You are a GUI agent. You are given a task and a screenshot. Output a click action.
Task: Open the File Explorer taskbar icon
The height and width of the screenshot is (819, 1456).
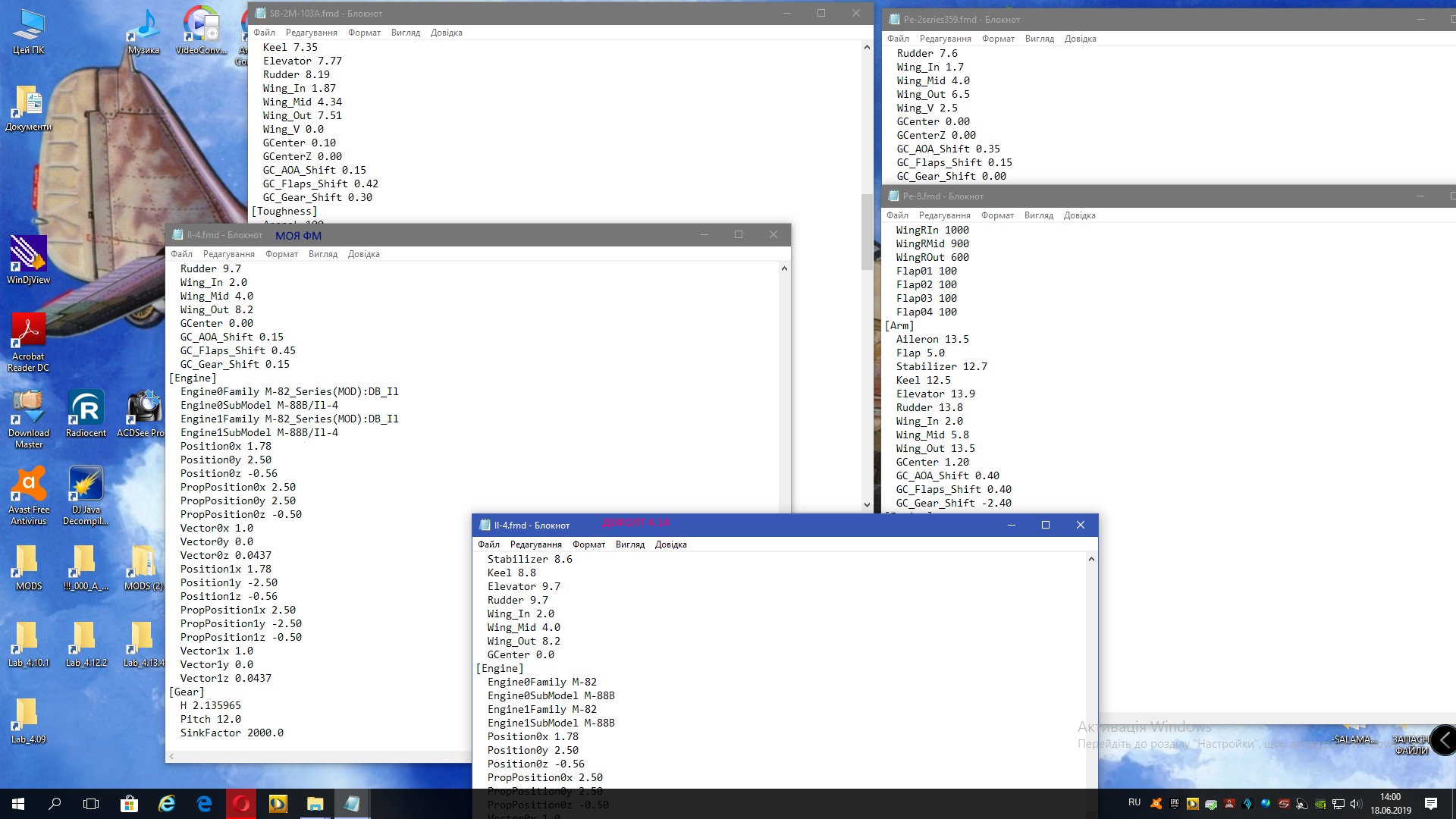[x=315, y=804]
